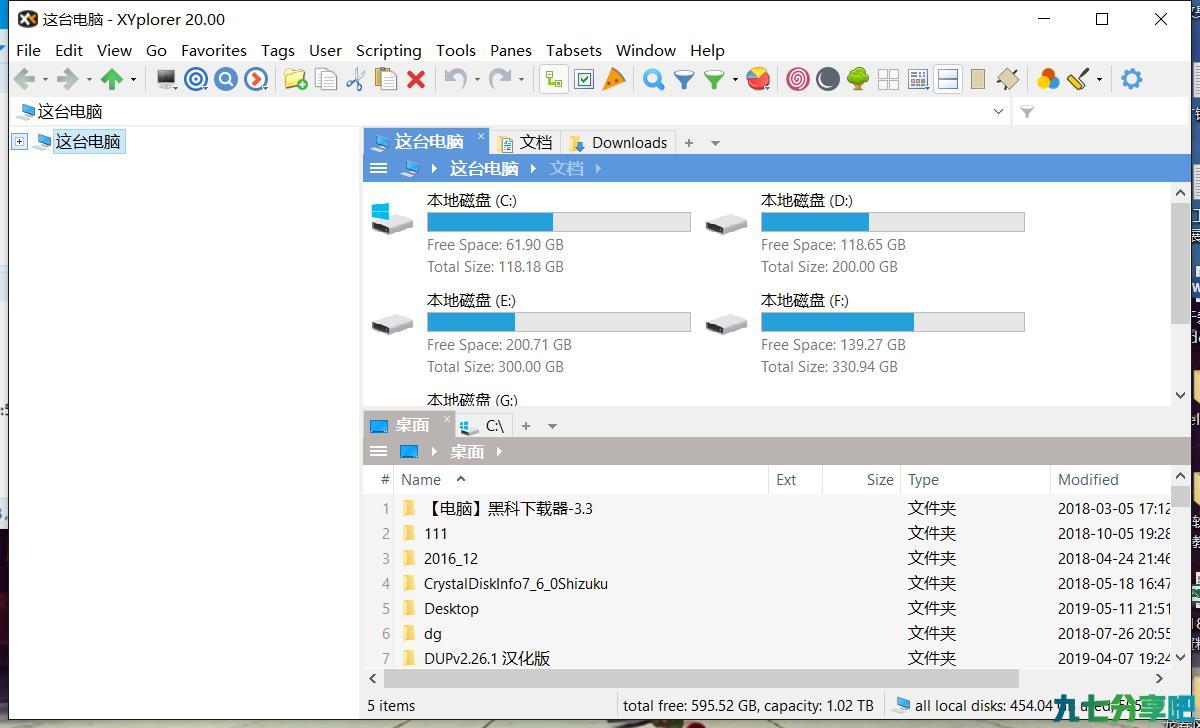Click the scissors Cut icon

[355, 79]
